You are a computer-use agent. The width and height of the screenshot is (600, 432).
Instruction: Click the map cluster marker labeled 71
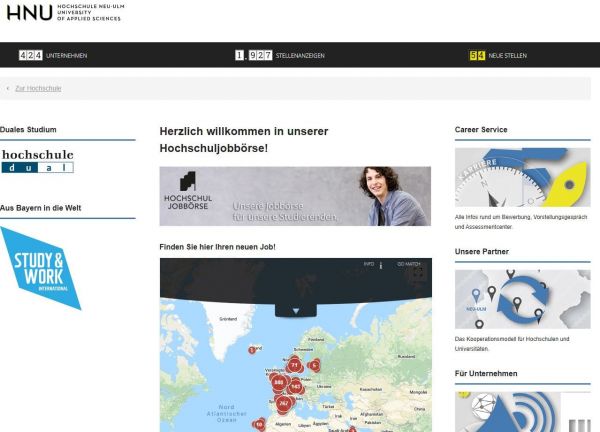pyautogui.click(x=294, y=365)
